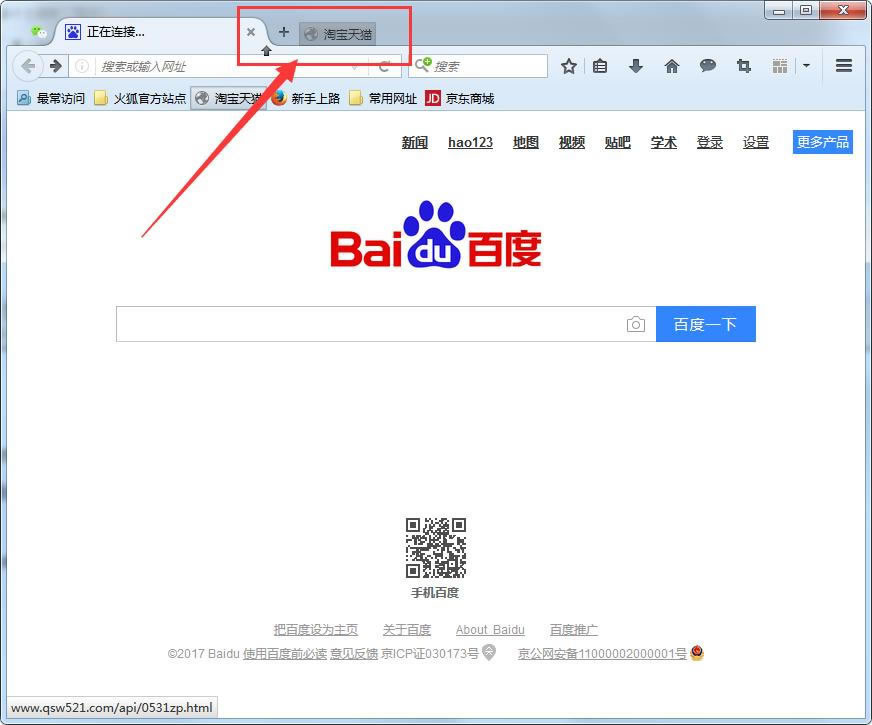The height and width of the screenshot is (725, 872).
Task: Open the hamburger menu
Action: tap(844, 66)
